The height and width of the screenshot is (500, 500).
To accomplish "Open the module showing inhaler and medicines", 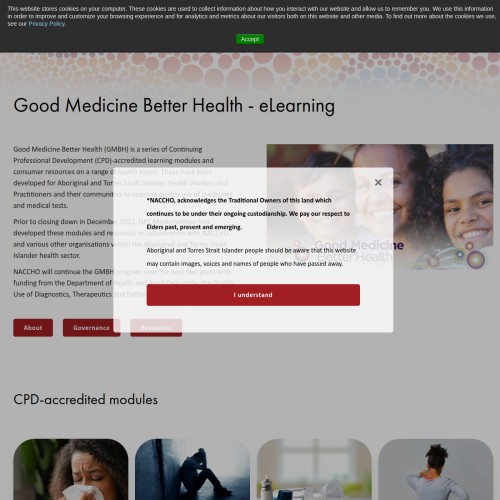I will [x=314, y=469].
